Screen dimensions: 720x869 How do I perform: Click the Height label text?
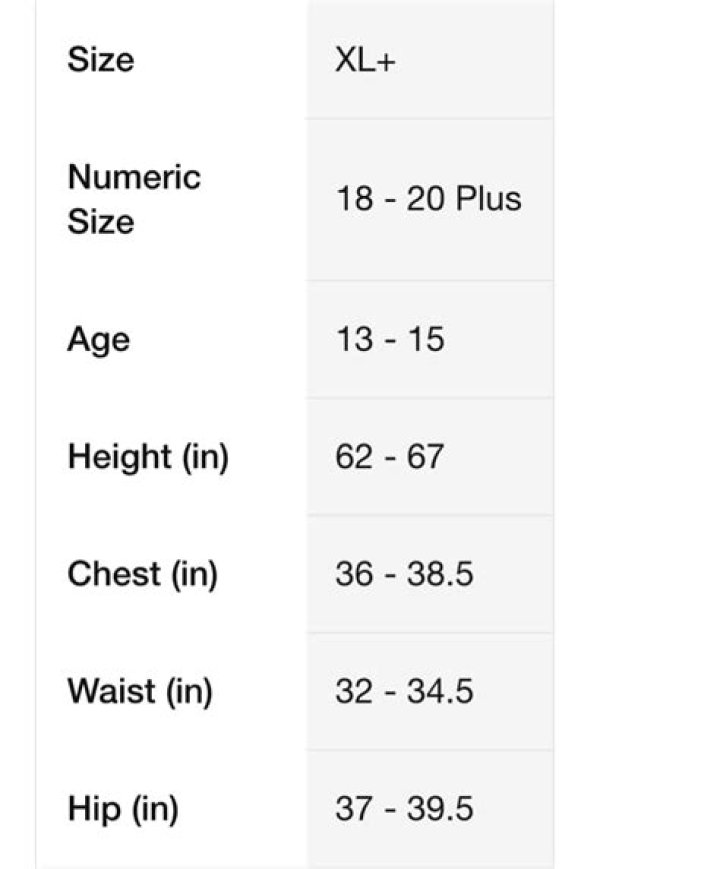pyautogui.click(x=120, y=457)
